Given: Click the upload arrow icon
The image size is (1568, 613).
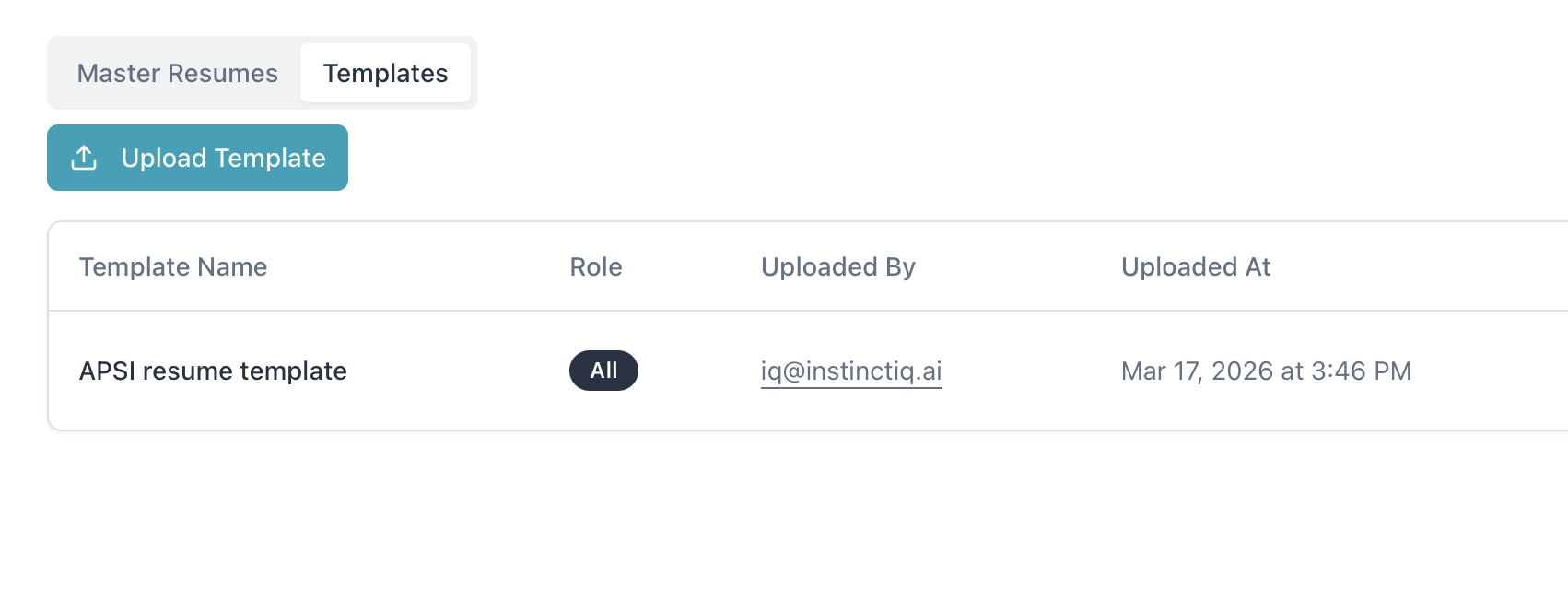Looking at the screenshot, I should [84, 158].
